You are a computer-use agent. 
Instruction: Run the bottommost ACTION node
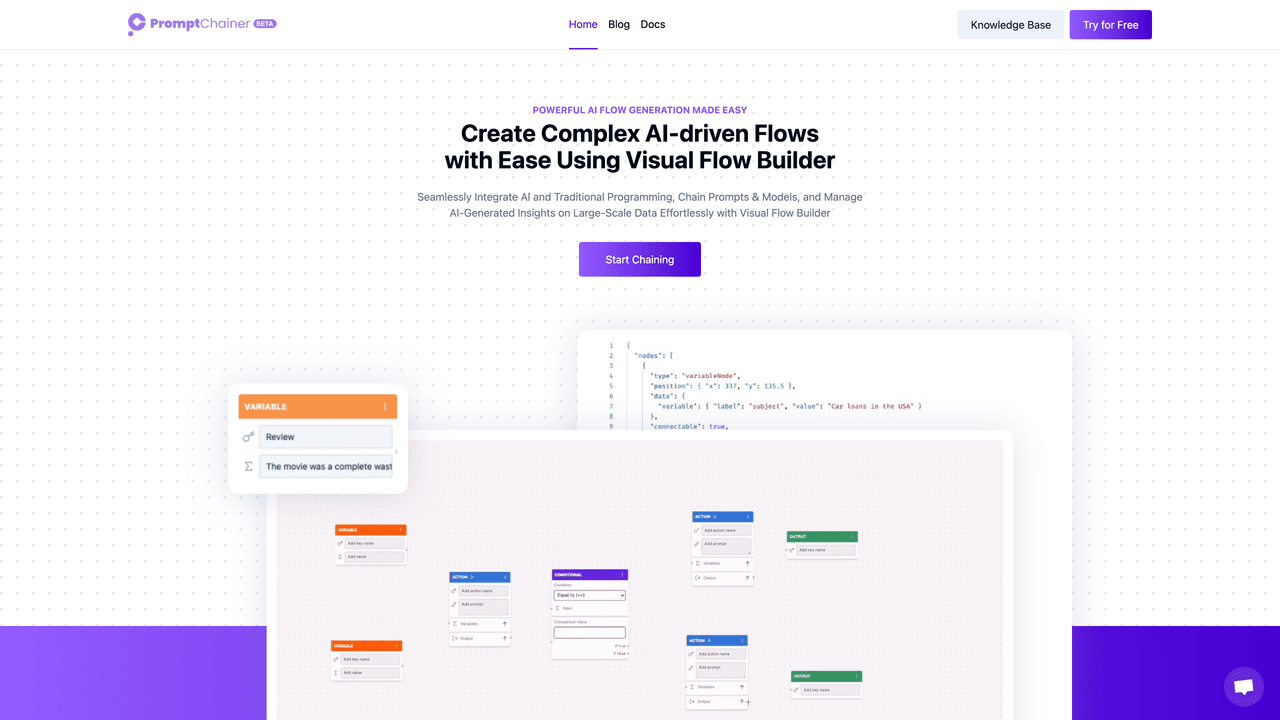[x=709, y=640]
